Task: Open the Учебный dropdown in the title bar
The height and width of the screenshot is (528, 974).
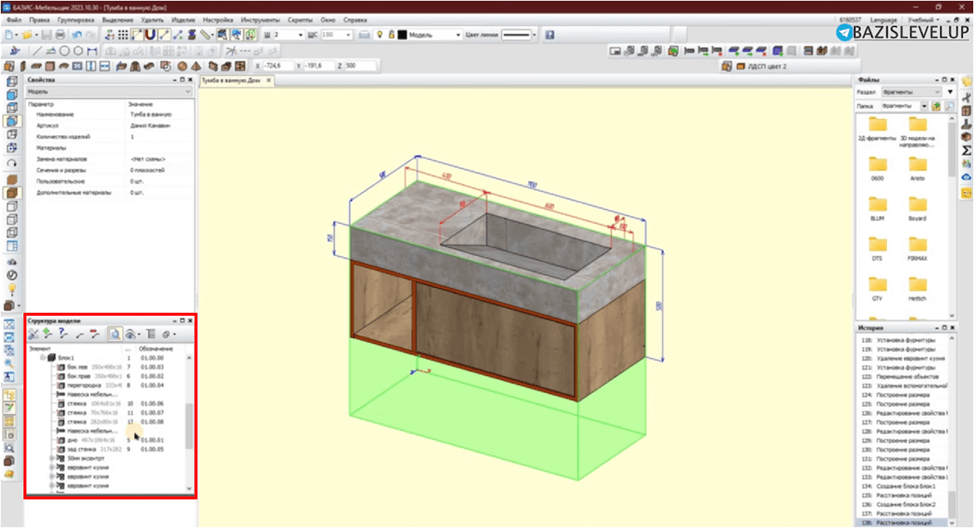Action: (x=923, y=20)
